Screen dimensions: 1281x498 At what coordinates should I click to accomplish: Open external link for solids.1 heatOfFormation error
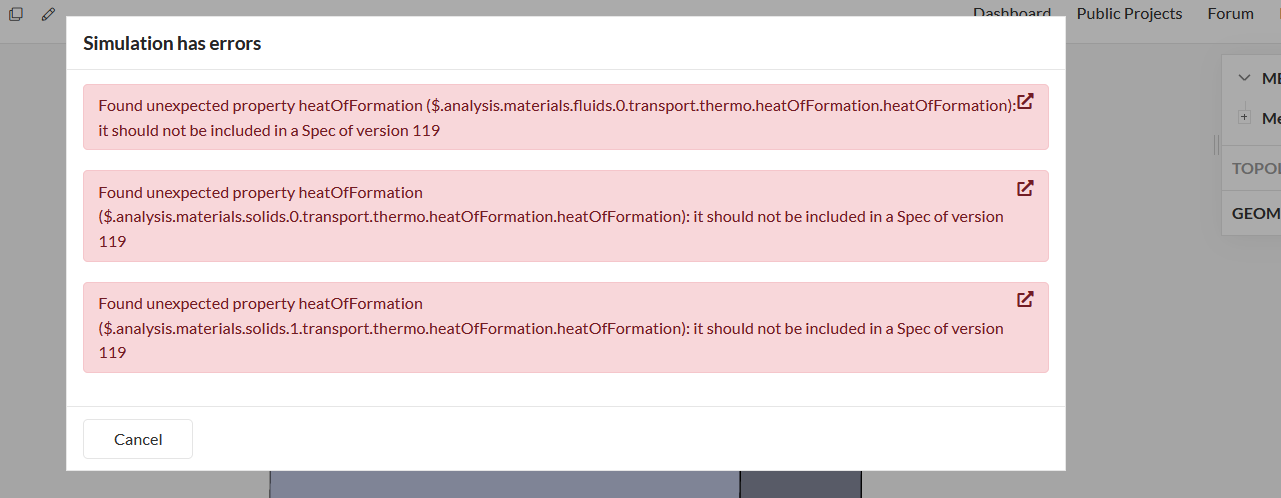tap(1025, 299)
